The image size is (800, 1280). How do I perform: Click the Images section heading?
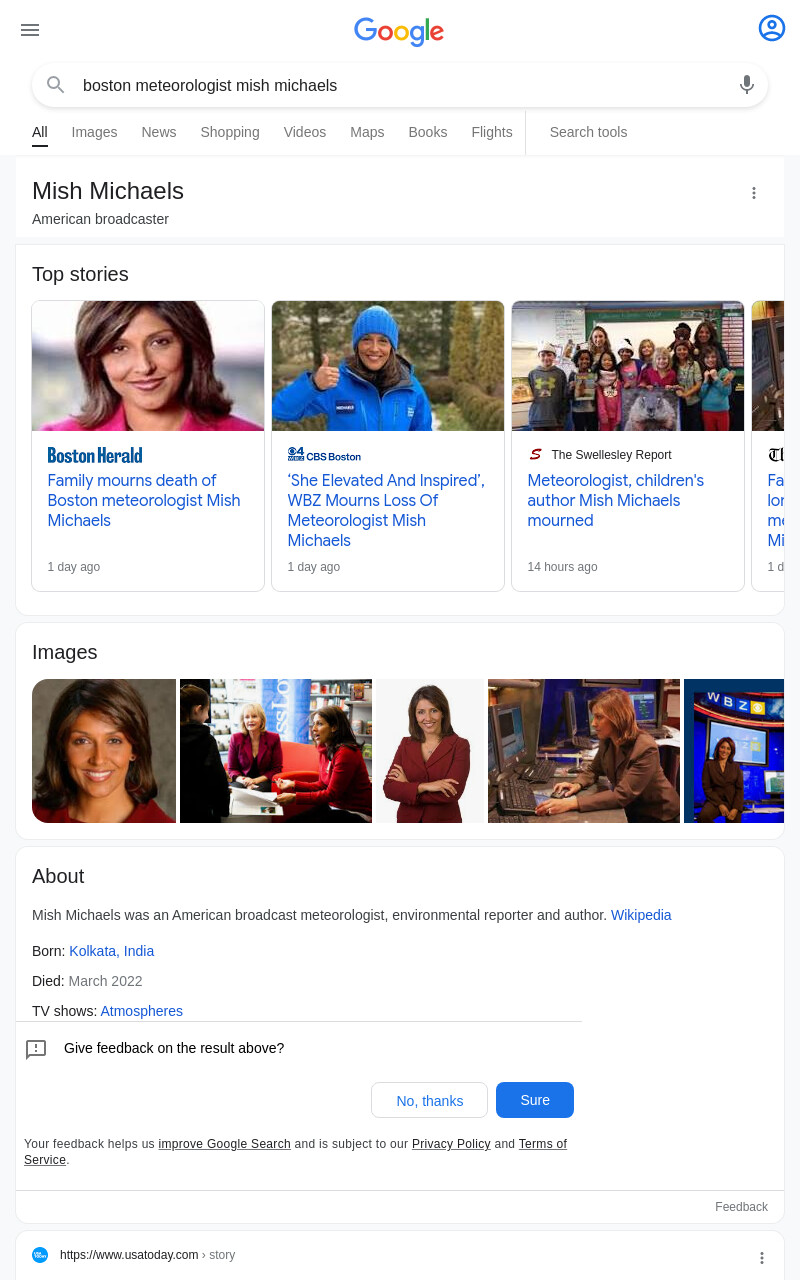(x=65, y=652)
